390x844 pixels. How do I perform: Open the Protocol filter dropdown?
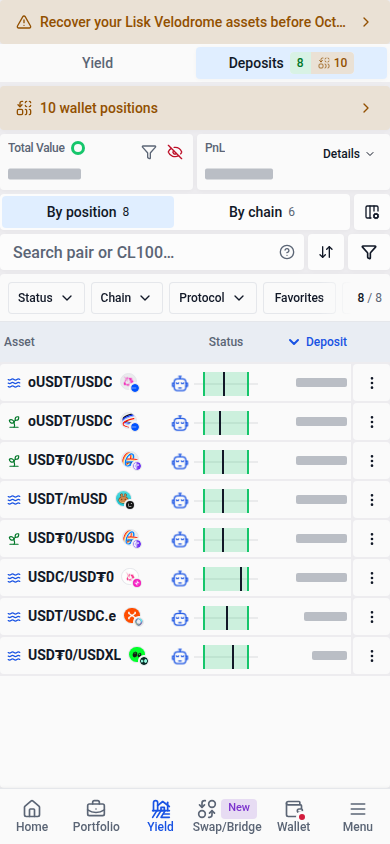point(212,298)
